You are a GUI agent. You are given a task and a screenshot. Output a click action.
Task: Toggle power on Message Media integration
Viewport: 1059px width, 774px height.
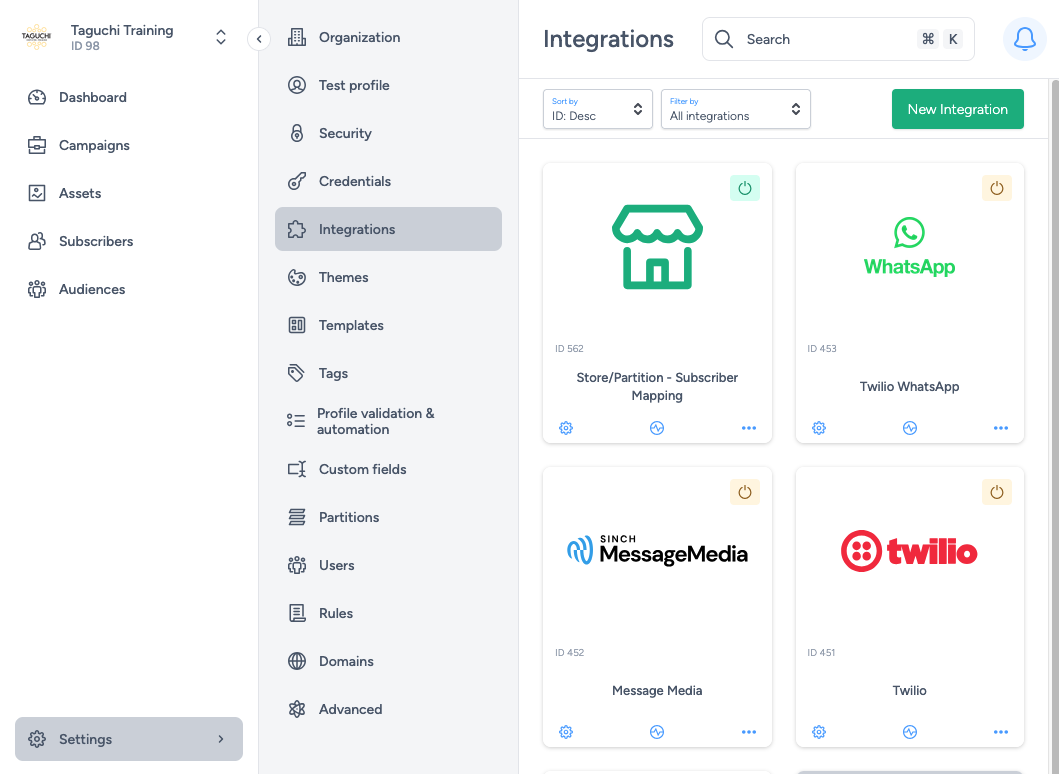[x=744, y=492]
